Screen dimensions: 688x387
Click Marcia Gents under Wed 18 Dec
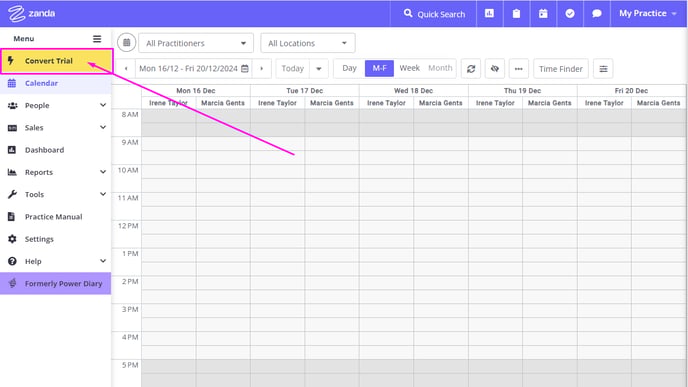[441, 103]
